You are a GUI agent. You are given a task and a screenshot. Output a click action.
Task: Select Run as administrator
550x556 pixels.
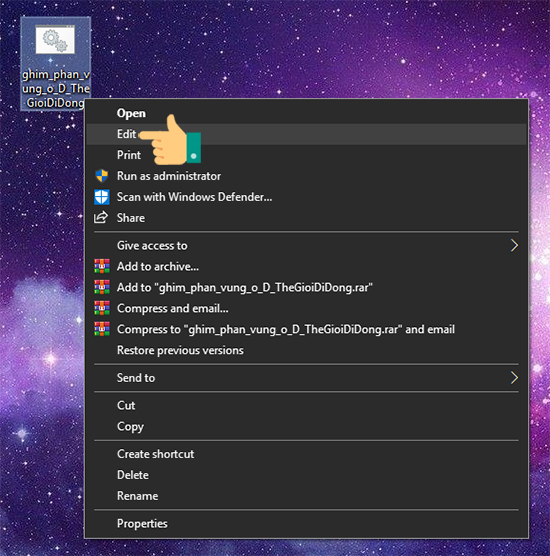pyautogui.click(x=306, y=176)
